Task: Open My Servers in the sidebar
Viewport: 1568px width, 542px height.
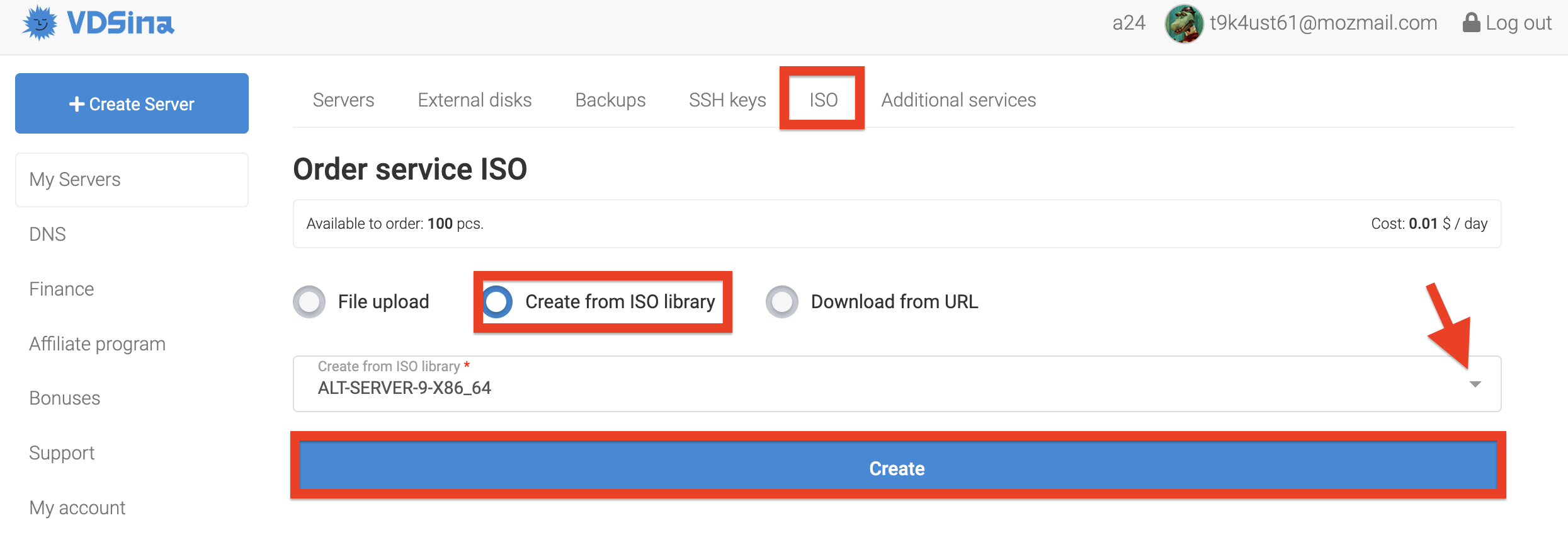Action: tap(132, 180)
